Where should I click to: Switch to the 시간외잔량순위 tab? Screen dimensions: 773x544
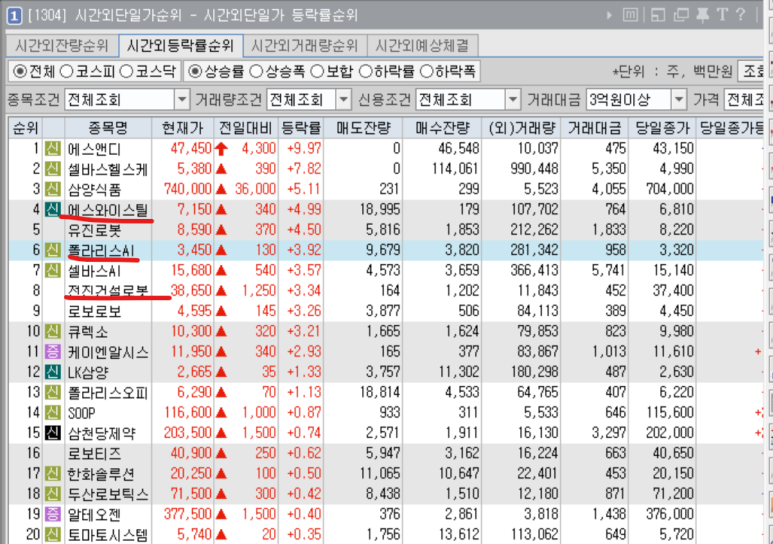62,46
